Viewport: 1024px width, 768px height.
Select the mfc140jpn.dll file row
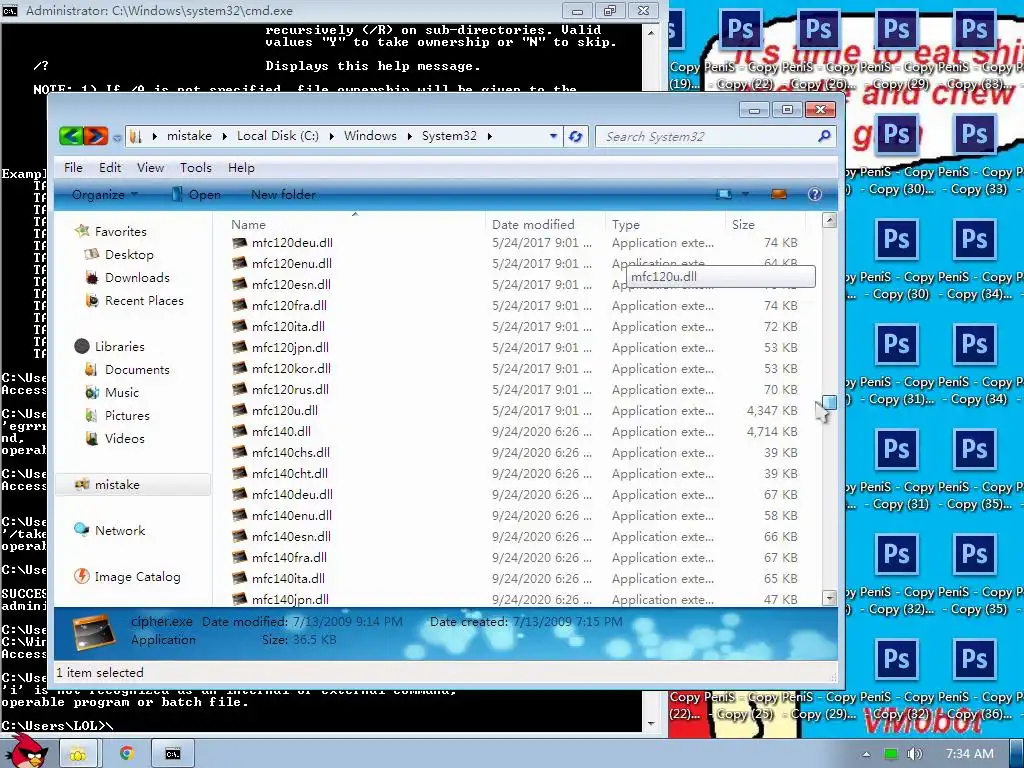516,599
